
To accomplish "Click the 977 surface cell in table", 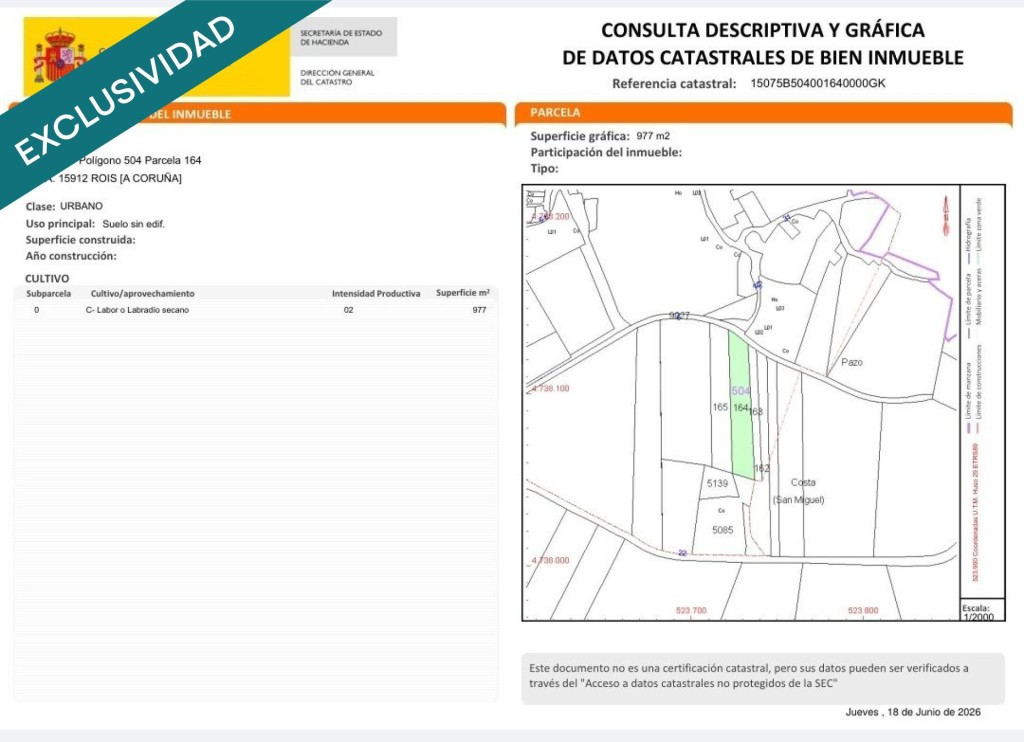I will click(479, 310).
